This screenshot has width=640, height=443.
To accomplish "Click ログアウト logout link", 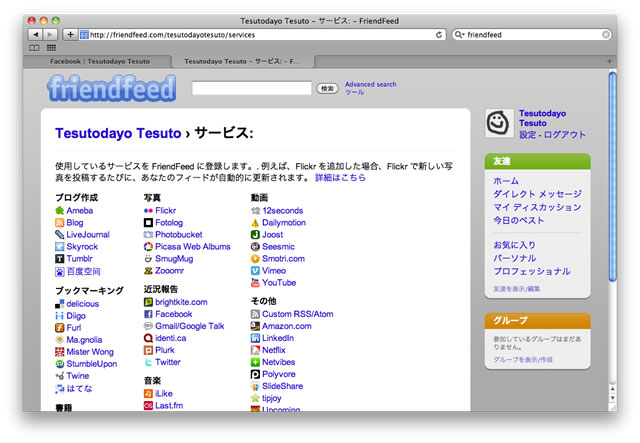I will click(x=565, y=135).
